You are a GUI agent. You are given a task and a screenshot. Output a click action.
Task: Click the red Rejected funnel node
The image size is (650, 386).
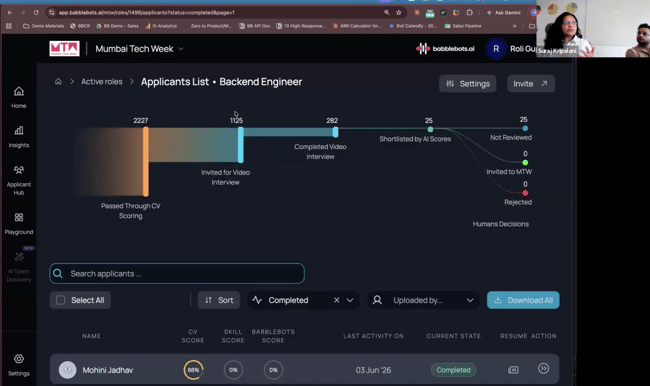click(525, 193)
